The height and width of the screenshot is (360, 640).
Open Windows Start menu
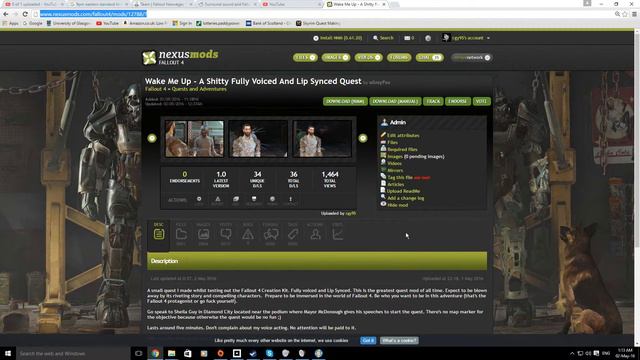pos(8,353)
